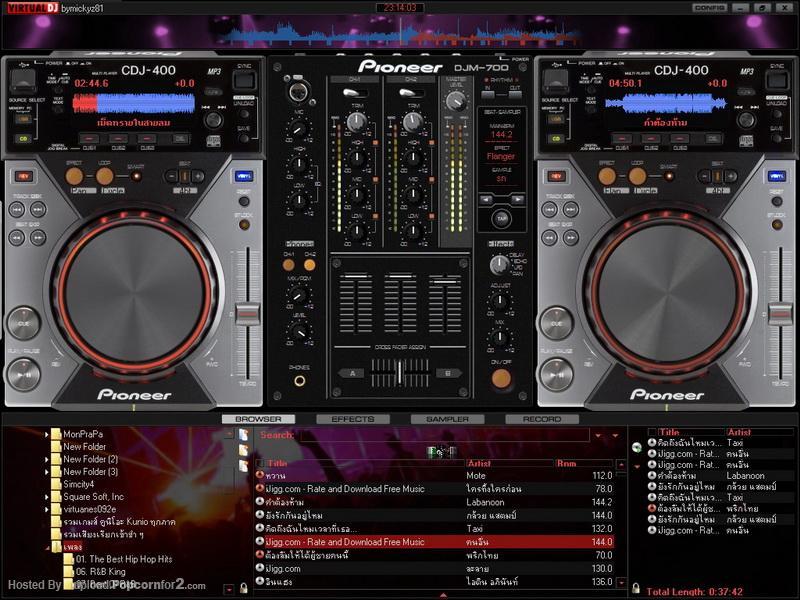Image resolution: width=800 pixels, height=600 pixels.
Task: Click beat sampler next arrow button
Action: (x=516, y=199)
